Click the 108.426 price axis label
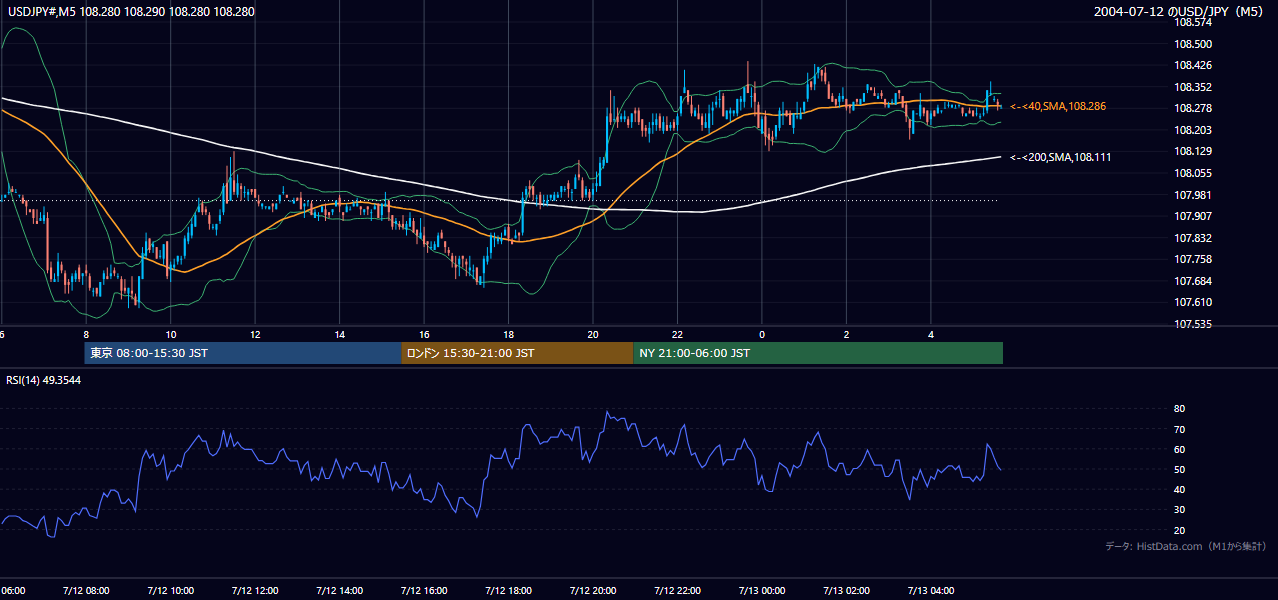This screenshot has height=600, width=1278. click(1192, 66)
